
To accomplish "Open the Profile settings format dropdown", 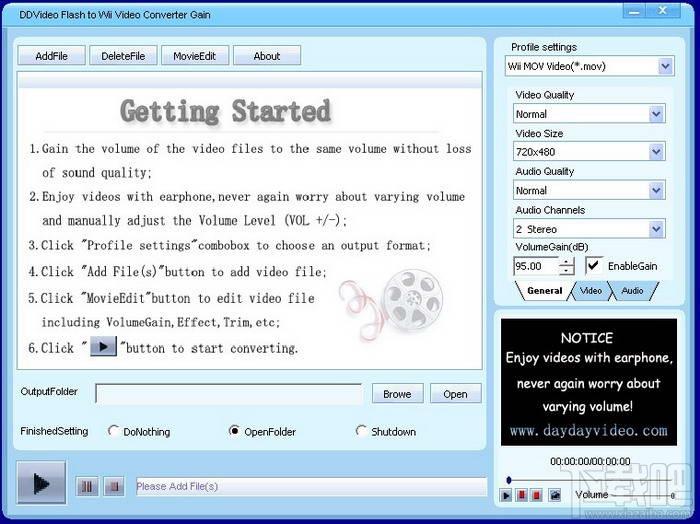I will tap(665, 67).
